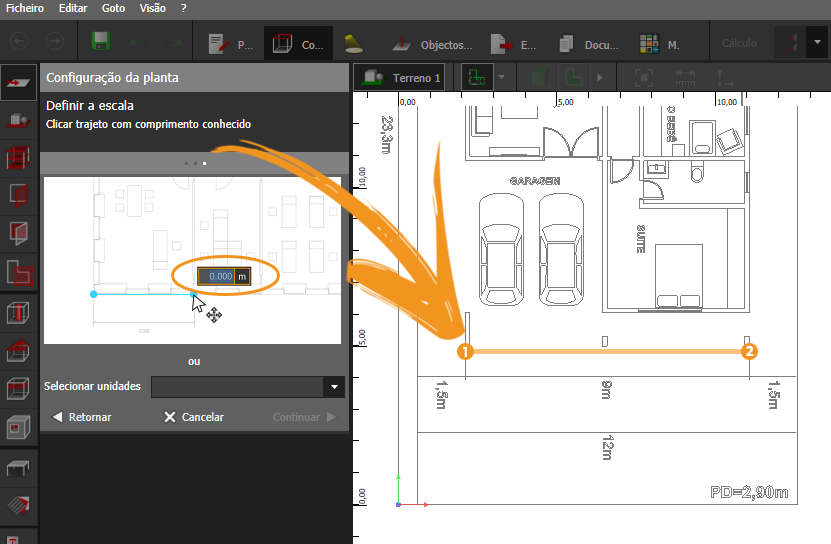
Task: Toggle the Co... construction mode tab
Action: point(298,44)
